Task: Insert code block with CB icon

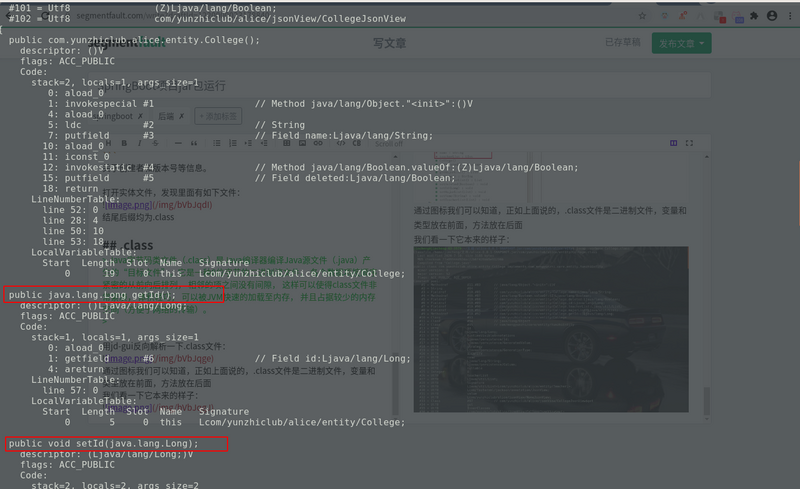Action: click(x=357, y=143)
